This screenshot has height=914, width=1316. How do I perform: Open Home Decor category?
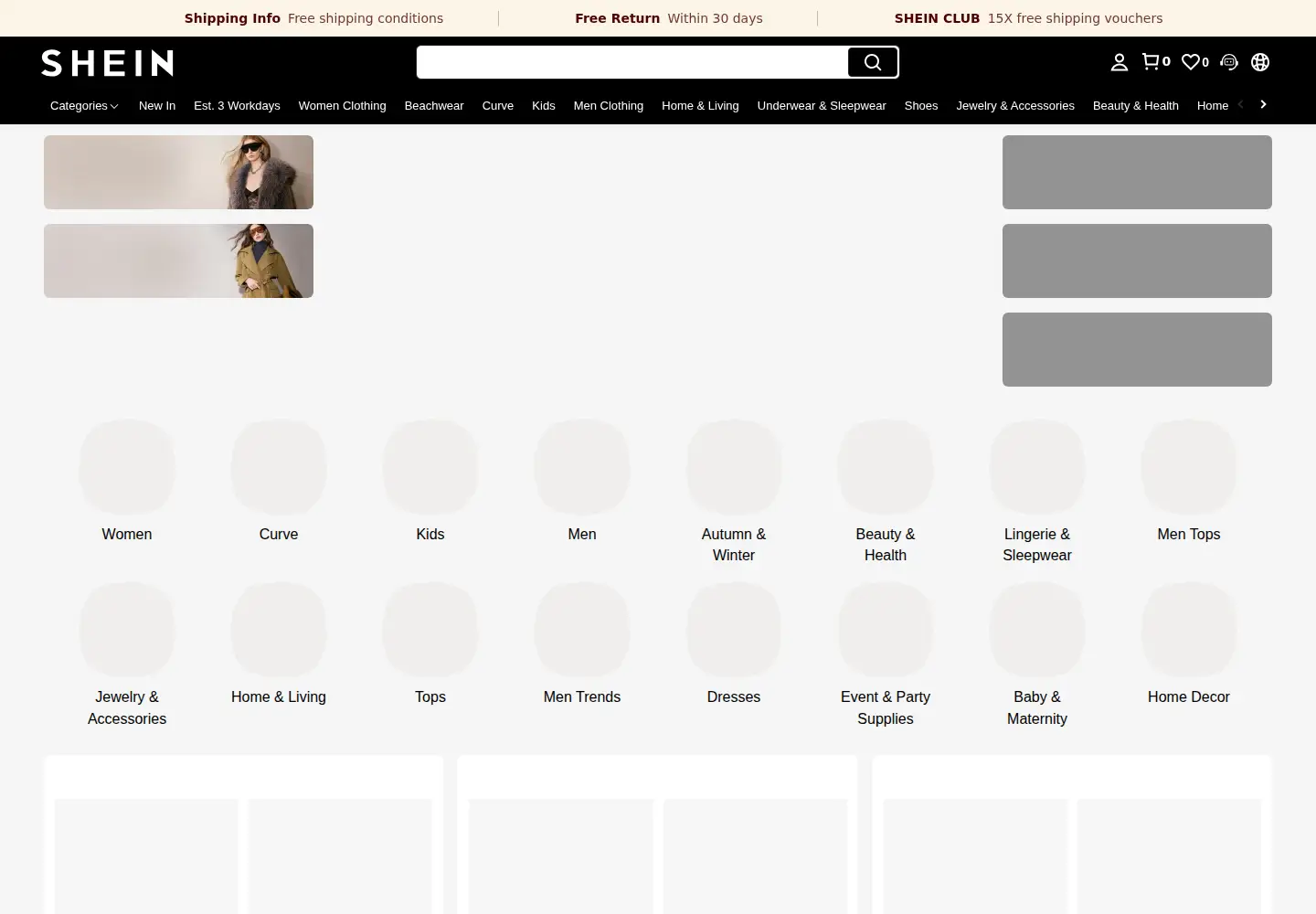click(x=1189, y=644)
